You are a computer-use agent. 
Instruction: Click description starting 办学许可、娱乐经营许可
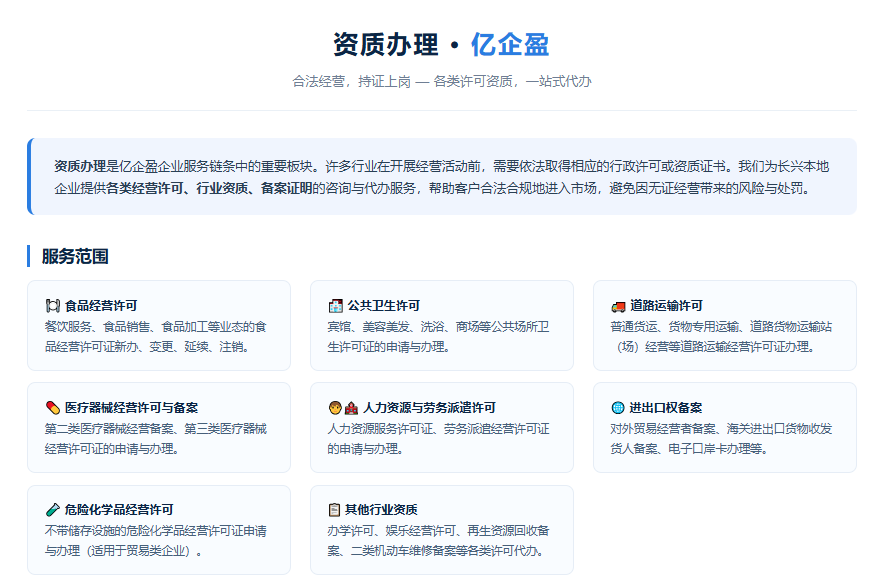[x=438, y=541]
